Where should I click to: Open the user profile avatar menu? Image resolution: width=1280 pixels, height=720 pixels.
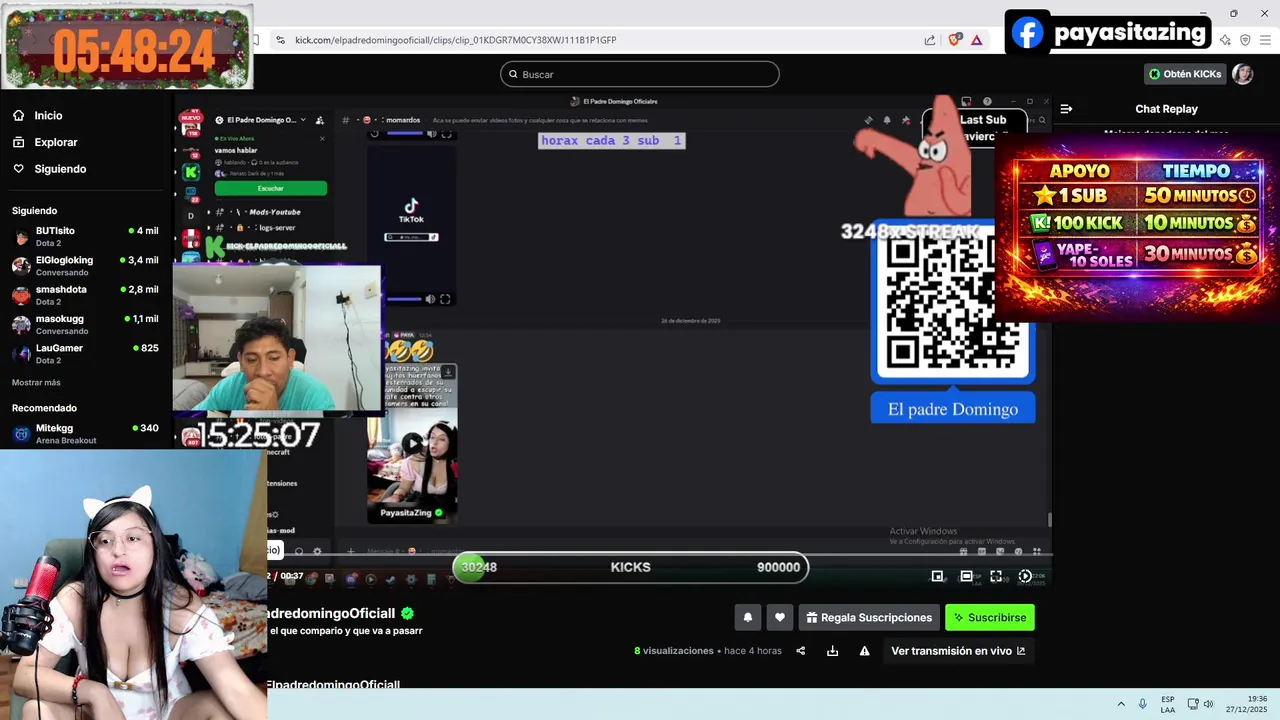[x=1242, y=74]
